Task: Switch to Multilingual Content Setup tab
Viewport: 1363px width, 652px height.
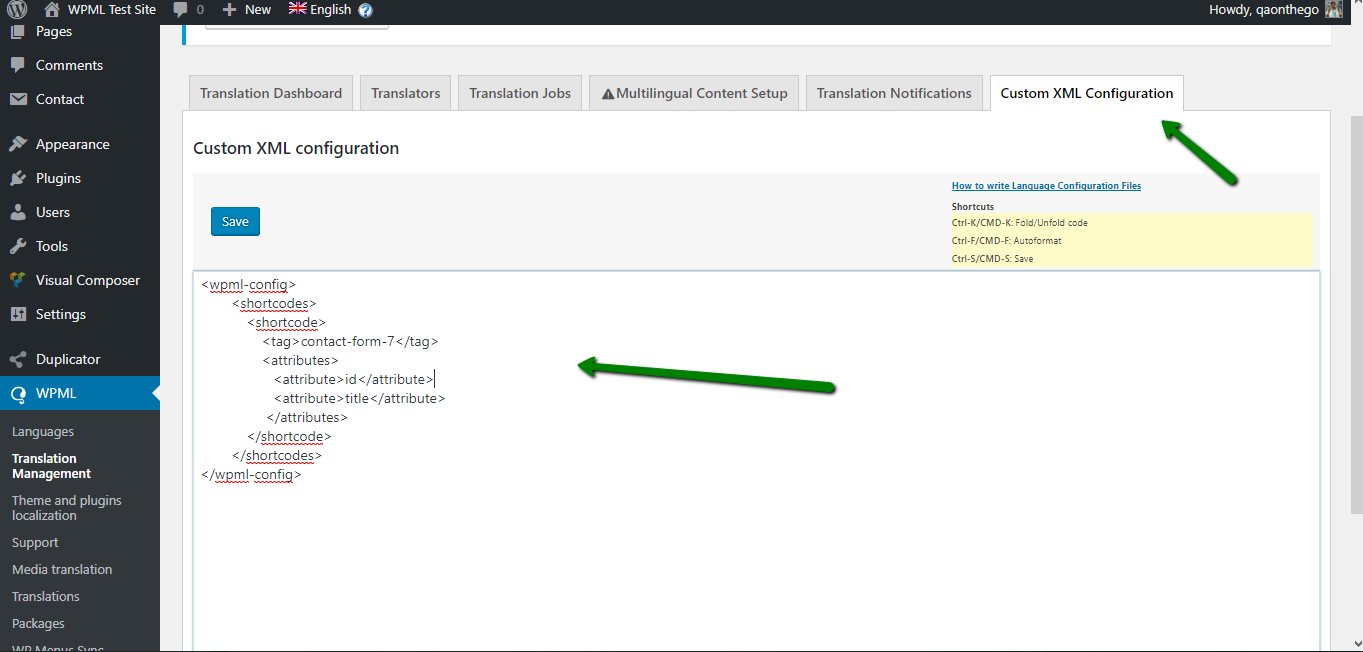Action: point(694,93)
